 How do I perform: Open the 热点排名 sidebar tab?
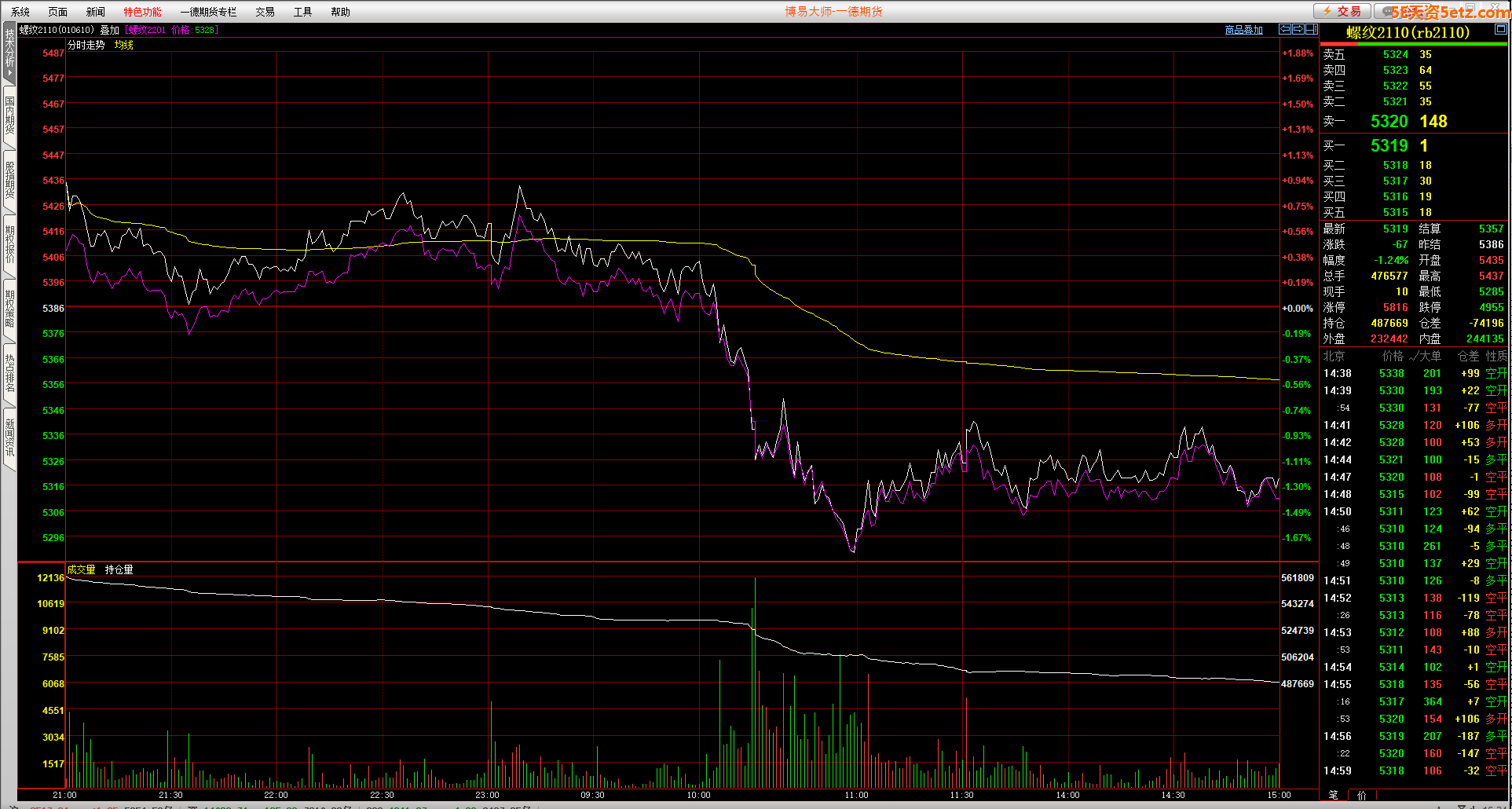(x=9, y=374)
